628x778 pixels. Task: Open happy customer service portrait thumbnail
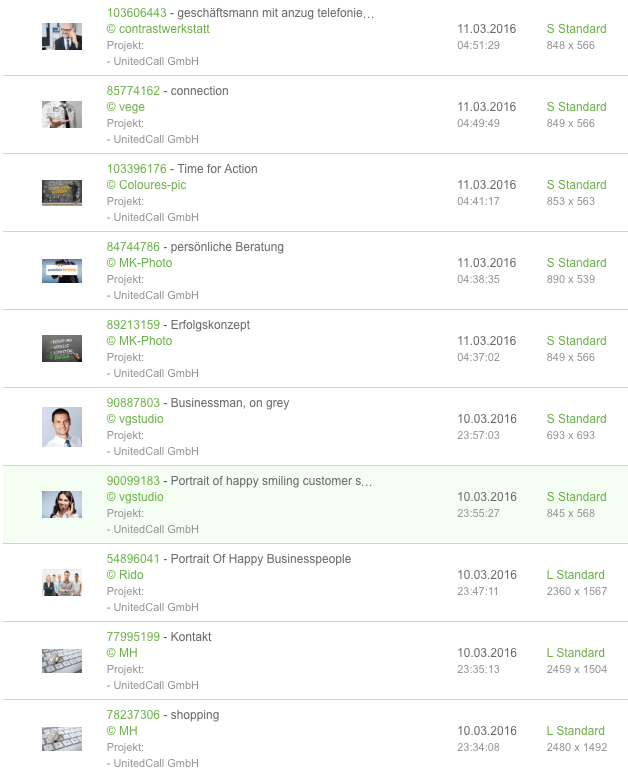coord(62,505)
